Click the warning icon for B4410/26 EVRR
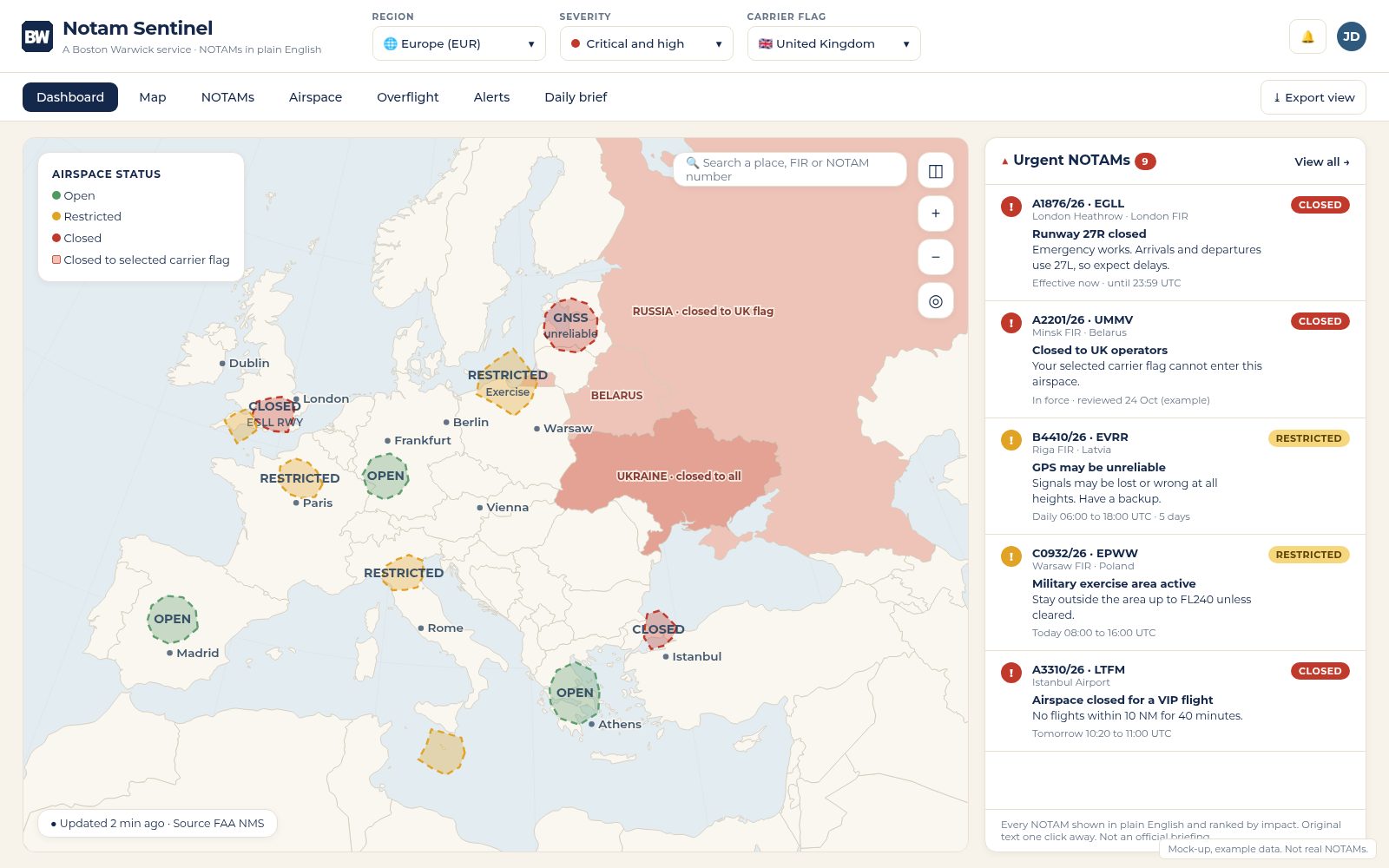1389x868 pixels. point(1011,440)
